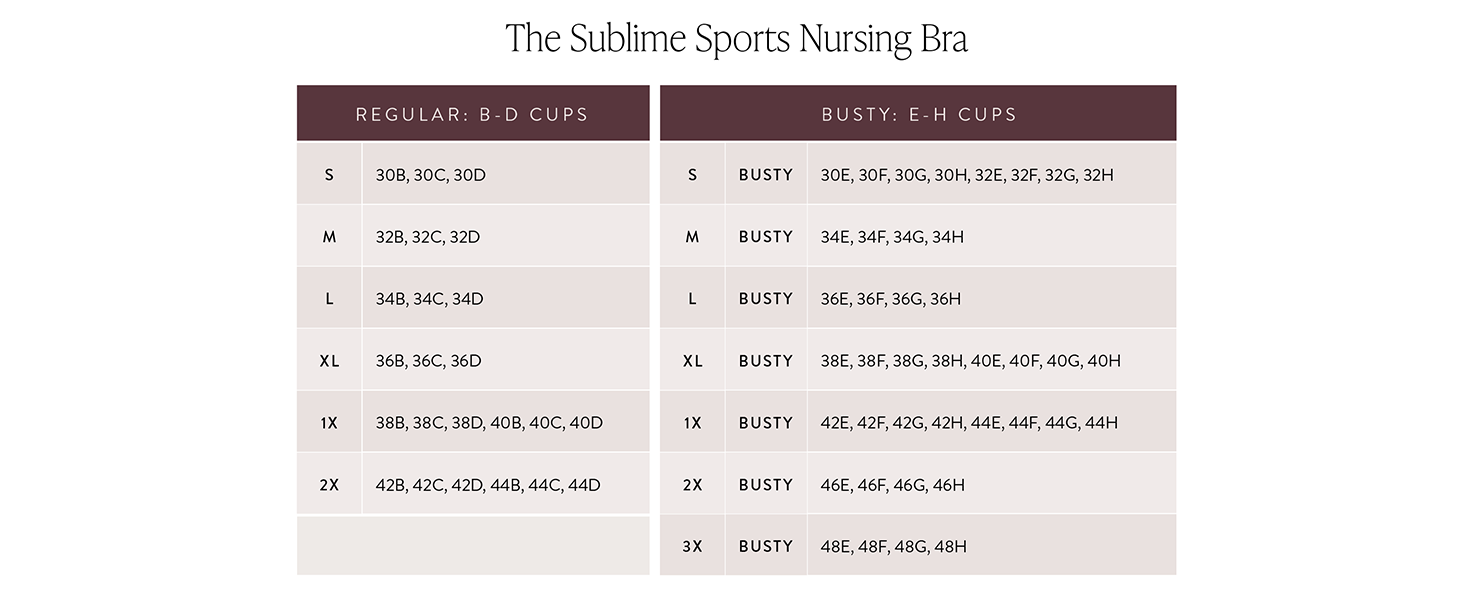Select the 36B, 36C, 36D cell
This screenshot has width=1464, height=600.
[x=429, y=361]
